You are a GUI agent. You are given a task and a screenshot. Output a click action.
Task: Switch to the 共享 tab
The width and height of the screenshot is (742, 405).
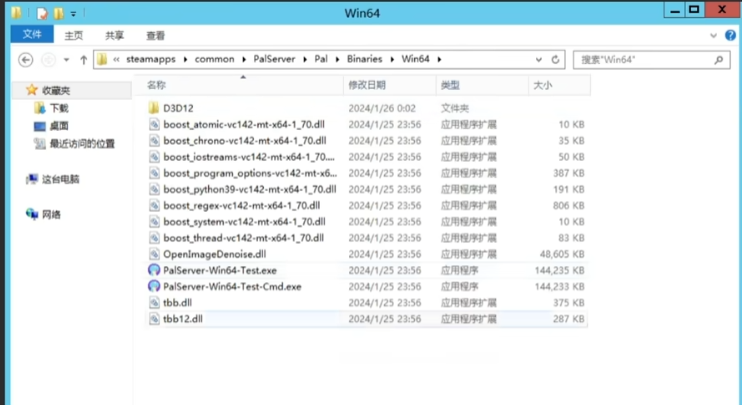[x=115, y=35]
